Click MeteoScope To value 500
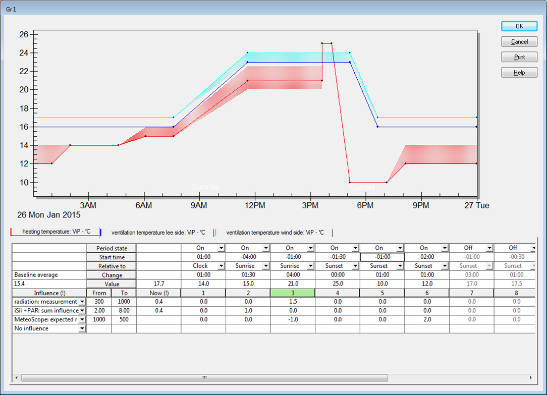The width and height of the screenshot is (547, 395). pyautogui.click(x=124, y=320)
